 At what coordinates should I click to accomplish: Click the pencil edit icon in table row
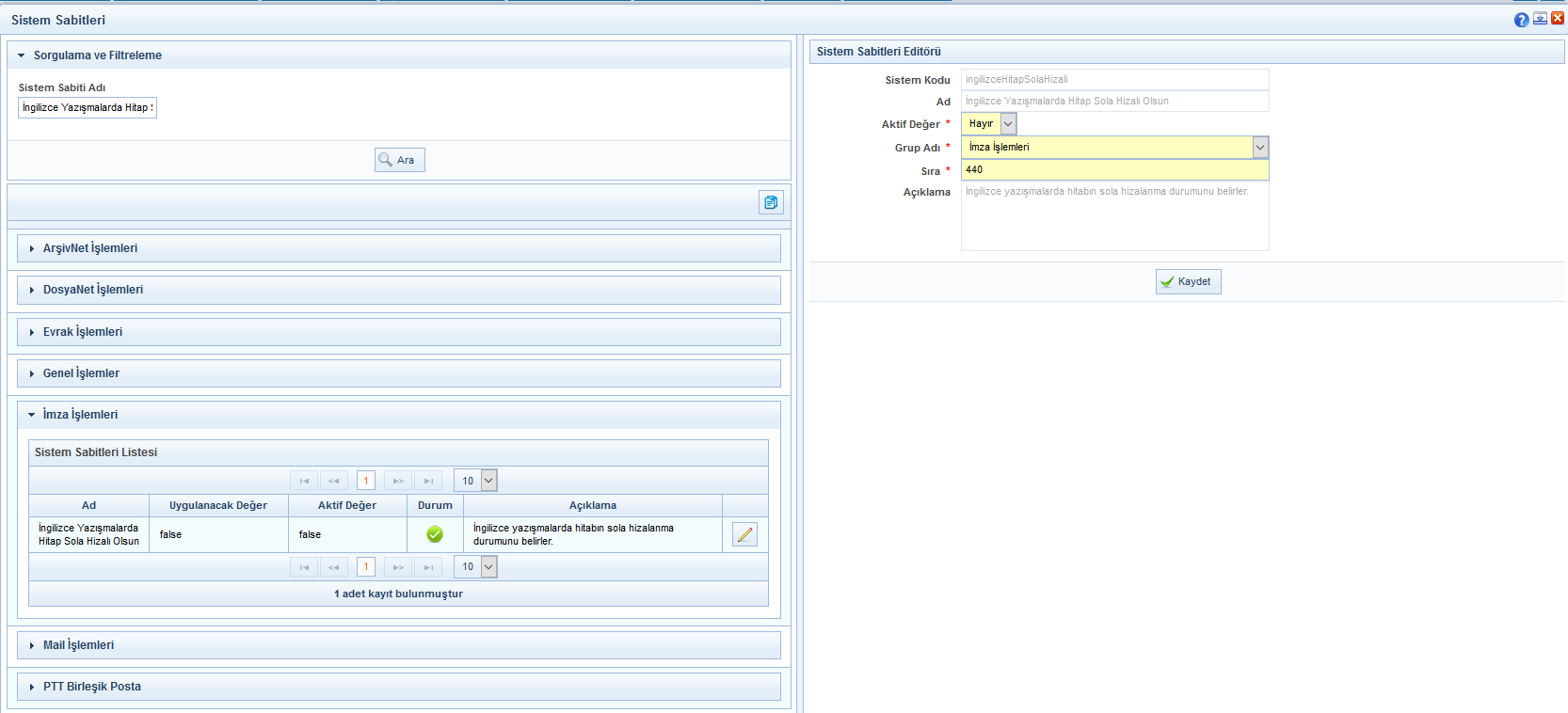tap(744, 534)
